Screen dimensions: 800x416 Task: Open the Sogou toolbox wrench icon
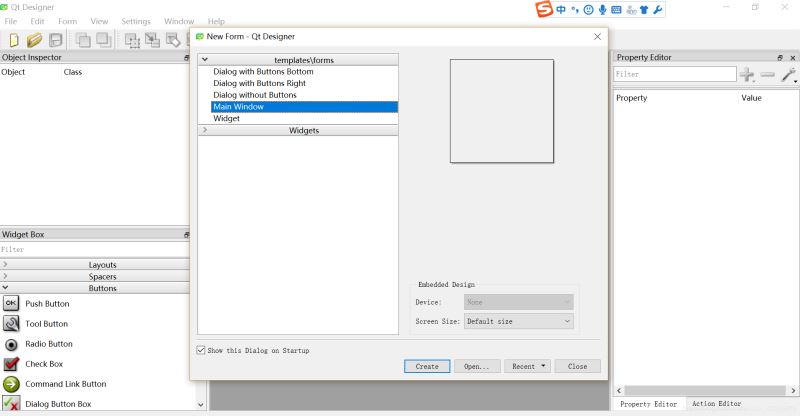[658, 9]
